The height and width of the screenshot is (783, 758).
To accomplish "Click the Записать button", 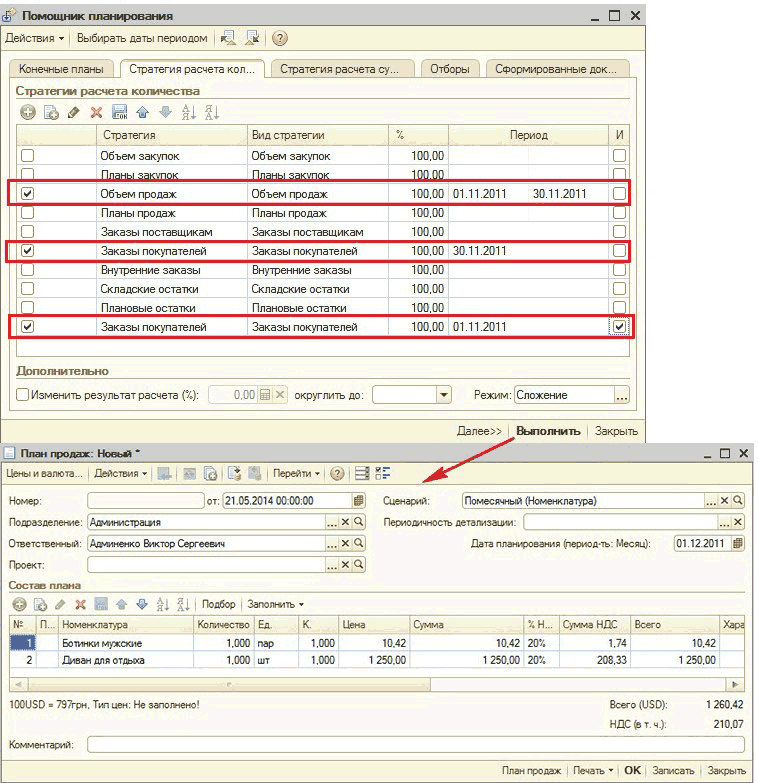I will coord(672,771).
